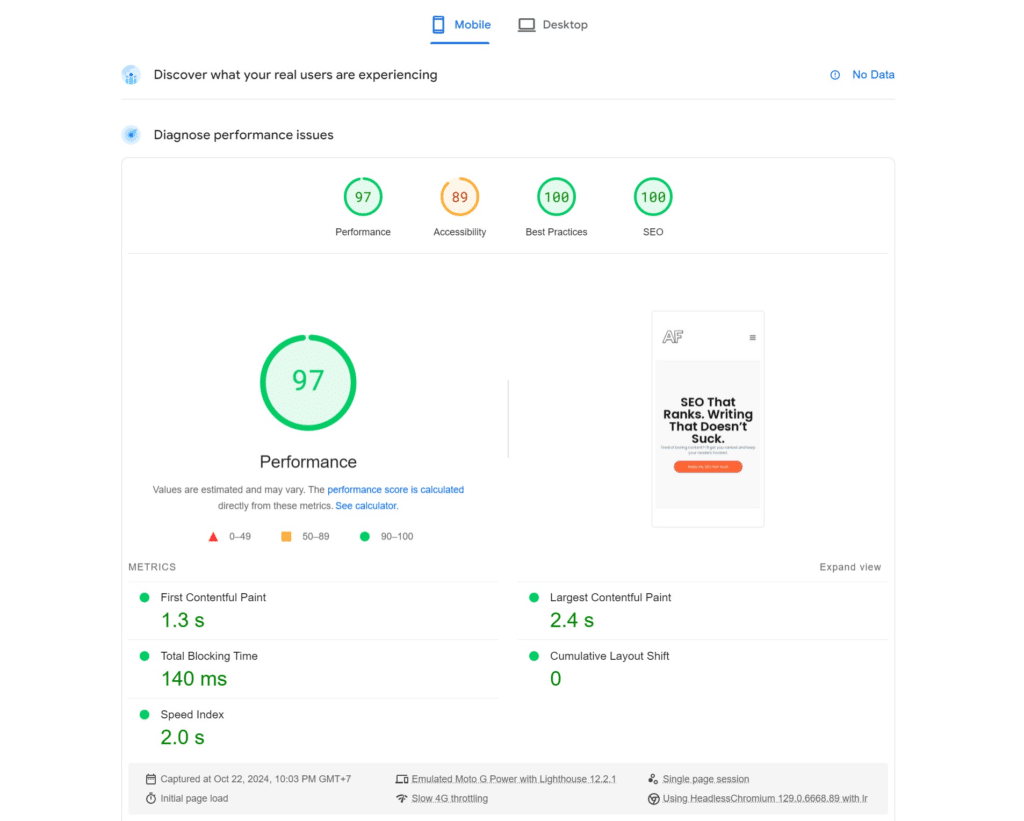Click the 2.4 s value
This screenshot has height=821, width=1024.
(x=571, y=620)
